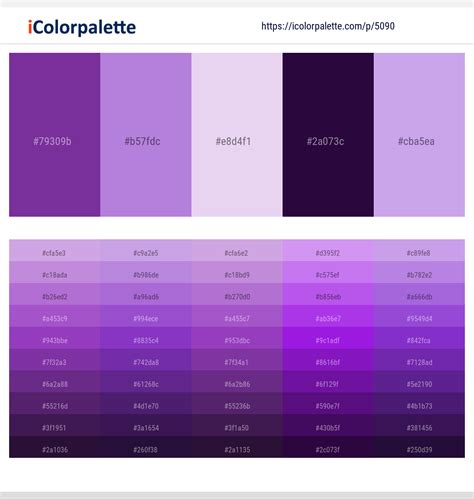474x499 pixels.
Task: Select the #79309b purple swatch
Action: point(55,135)
